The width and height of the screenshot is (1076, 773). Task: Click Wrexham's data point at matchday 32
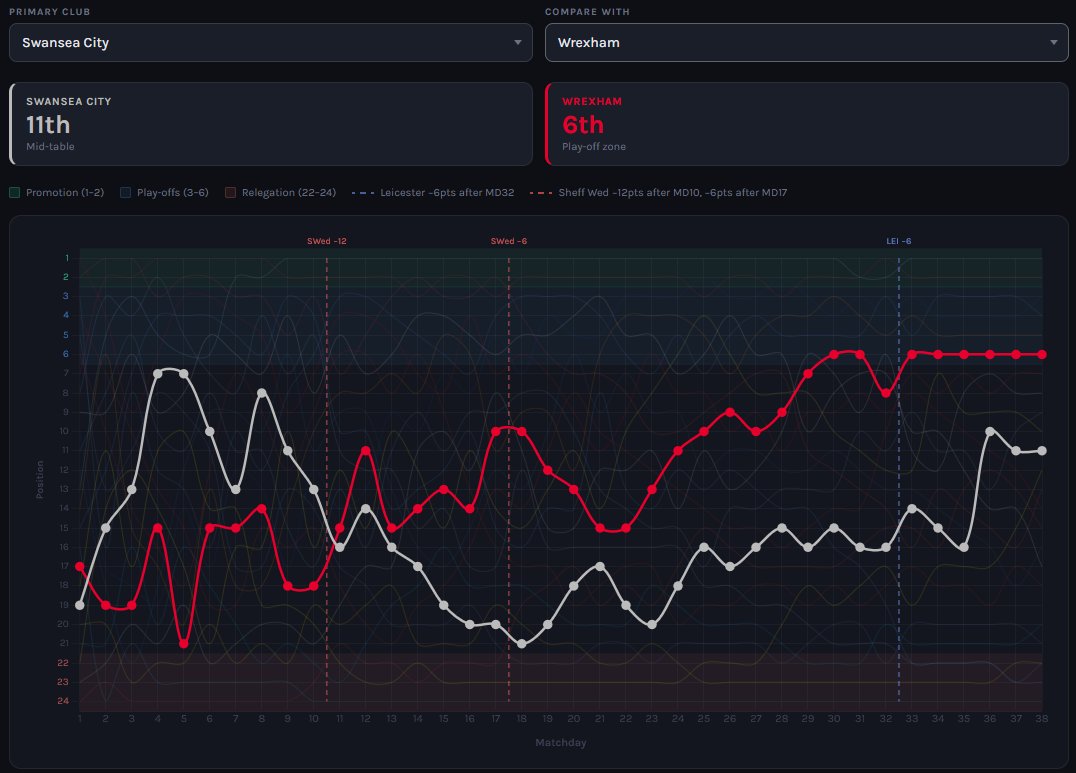click(886, 393)
